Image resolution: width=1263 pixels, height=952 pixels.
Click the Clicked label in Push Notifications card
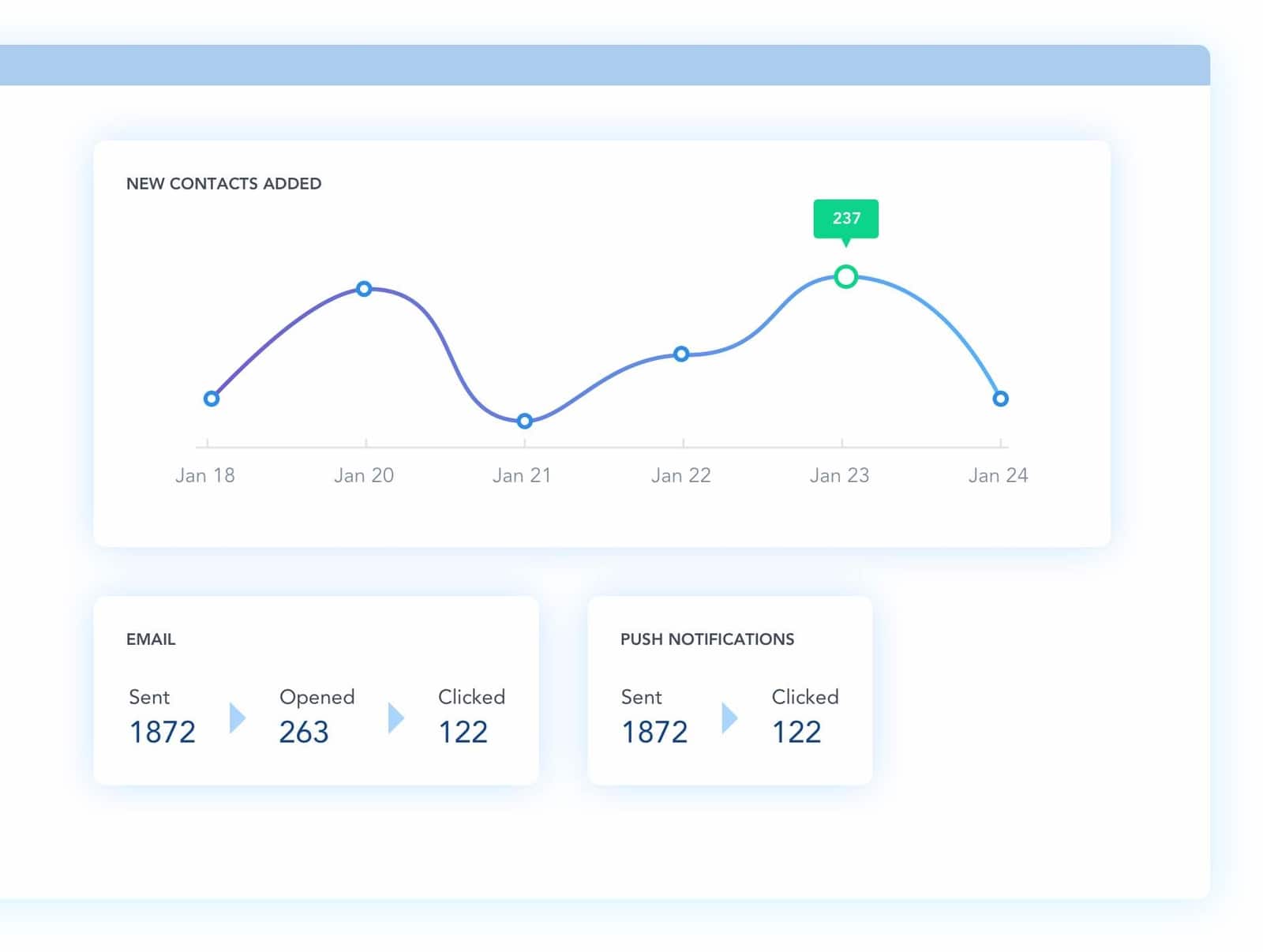pyautogui.click(x=805, y=697)
